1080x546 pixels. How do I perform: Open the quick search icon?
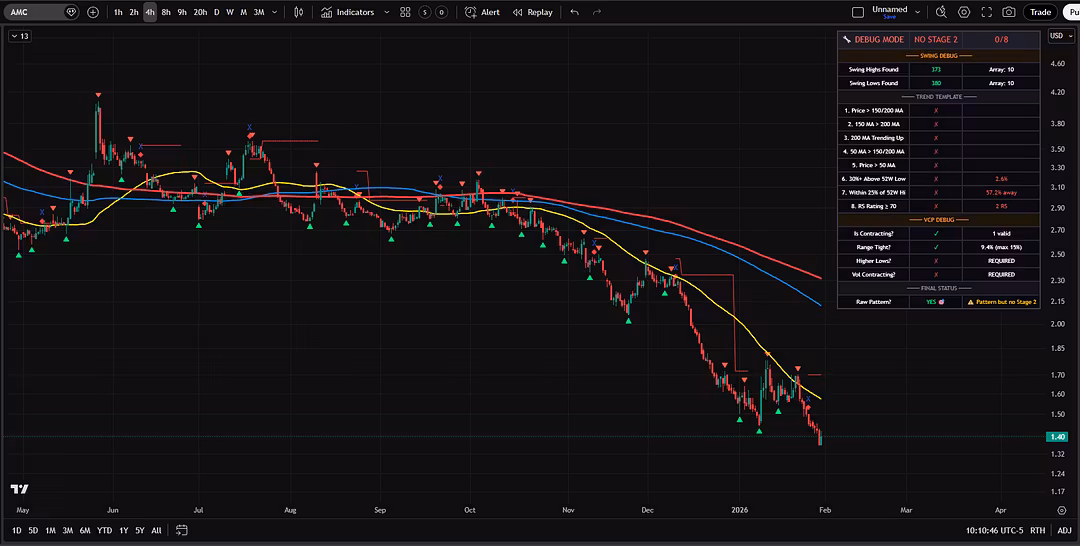pyautogui.click(x=941, y=12)
